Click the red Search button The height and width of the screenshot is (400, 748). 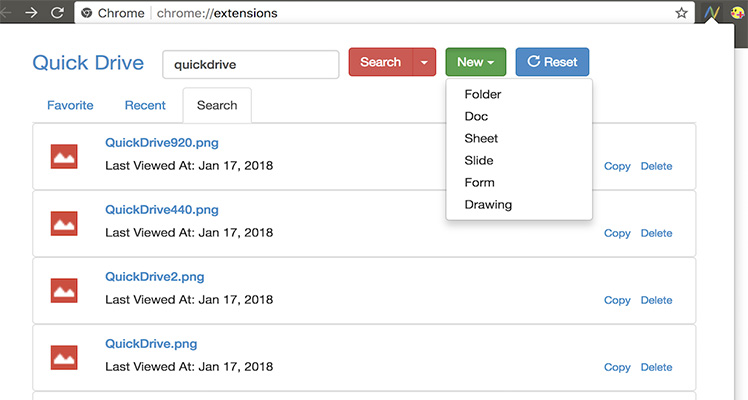coord(380,62)
